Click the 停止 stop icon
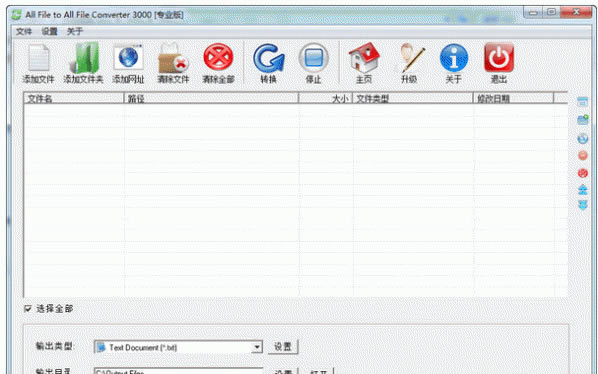This screenshot has height=374, width=598. [313, 58]
